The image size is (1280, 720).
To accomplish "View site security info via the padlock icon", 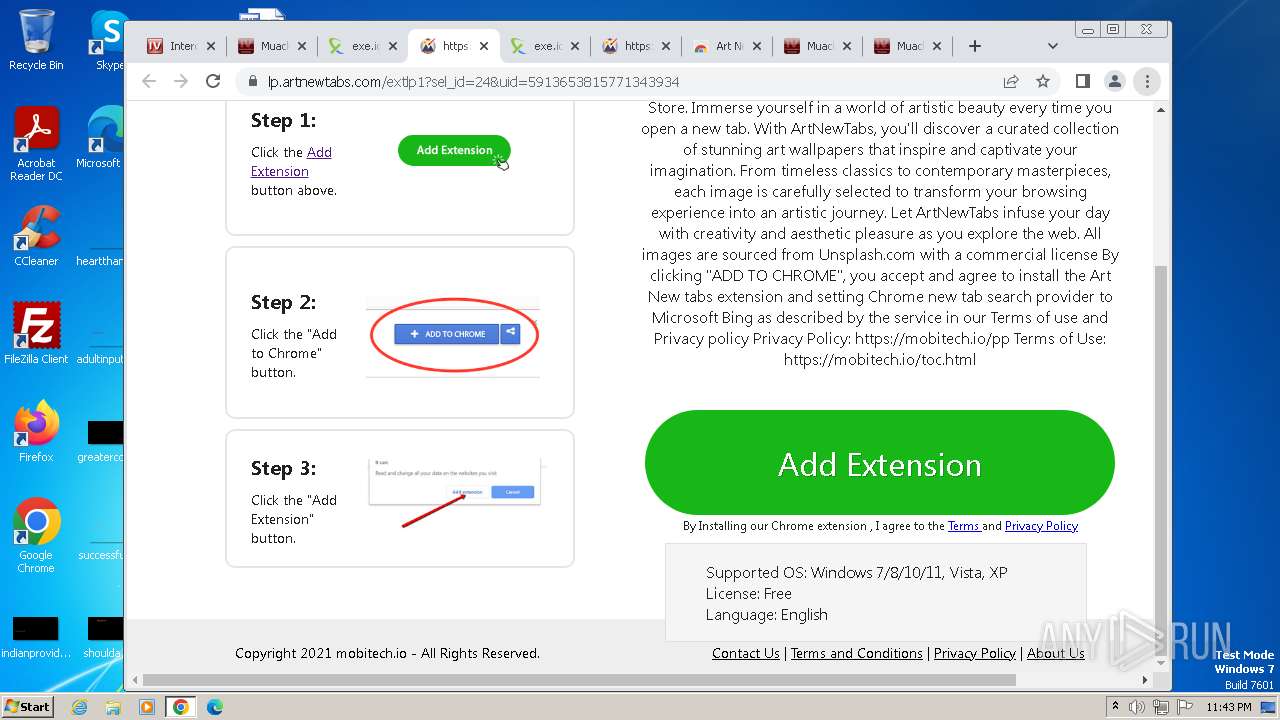I will 253,82.
